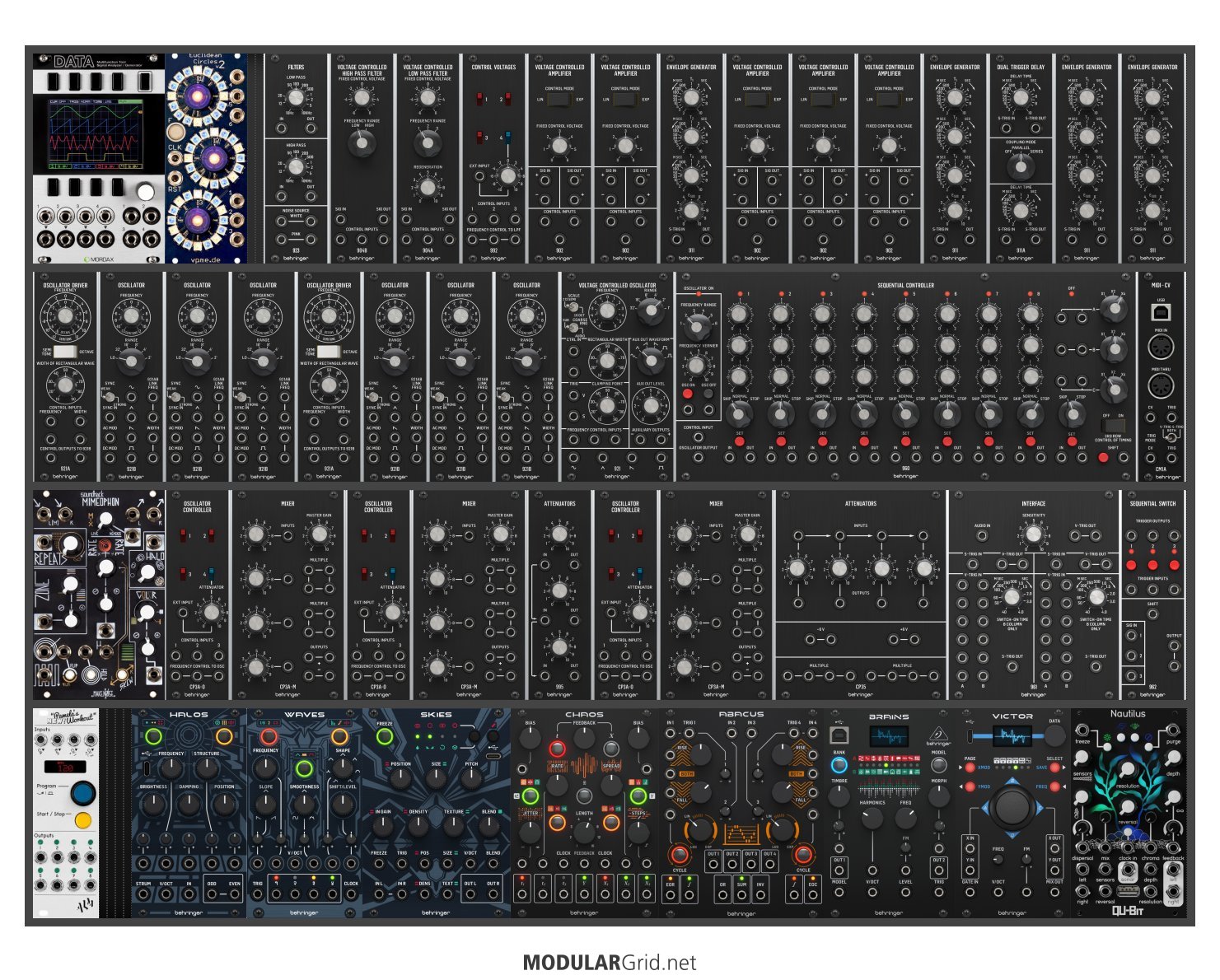Click the USB-B port on Brains
The width and height of the screenshot is (1220, 980).
(x=839, y=735)
